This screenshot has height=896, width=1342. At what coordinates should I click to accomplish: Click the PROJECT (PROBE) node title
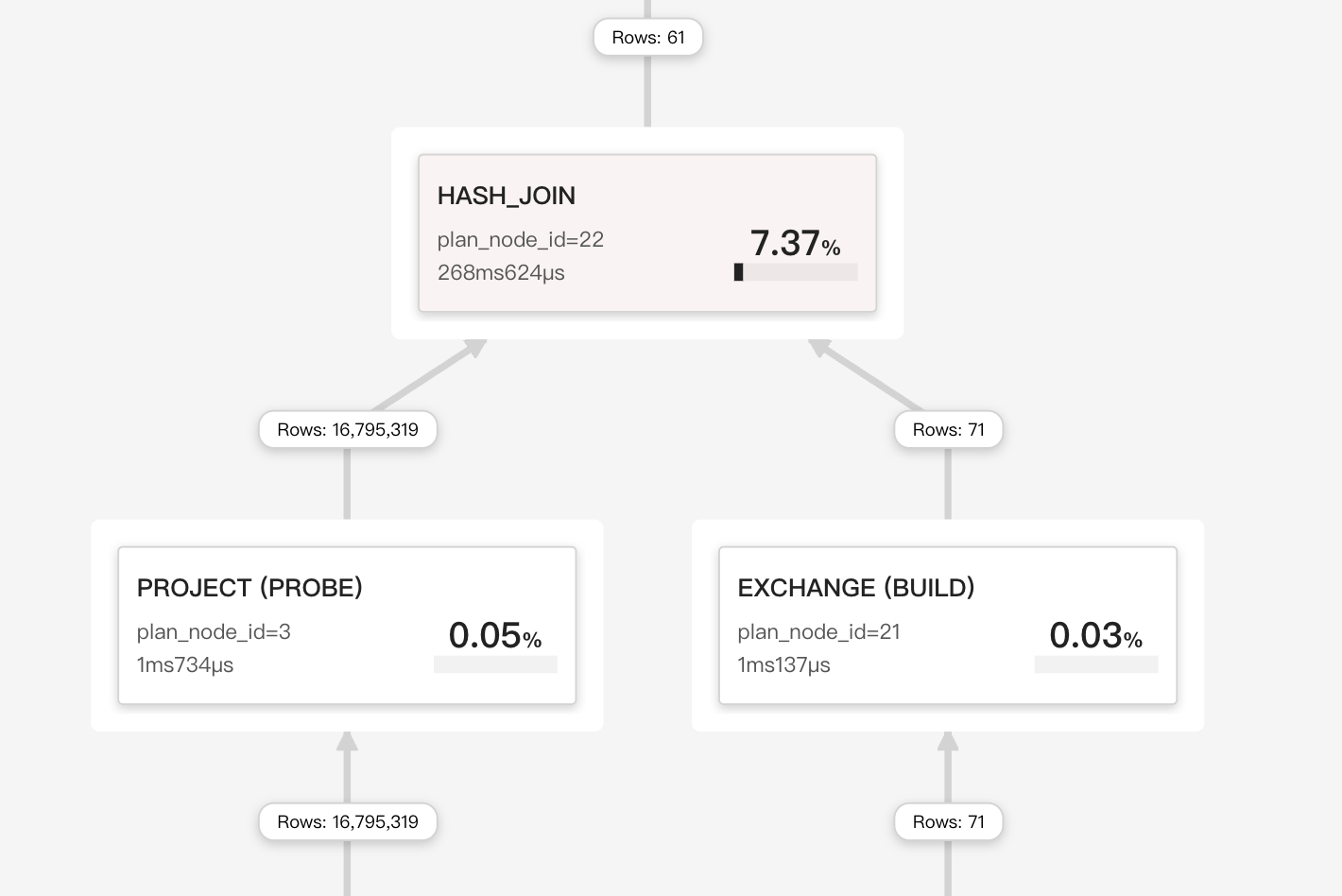point(249,588)
